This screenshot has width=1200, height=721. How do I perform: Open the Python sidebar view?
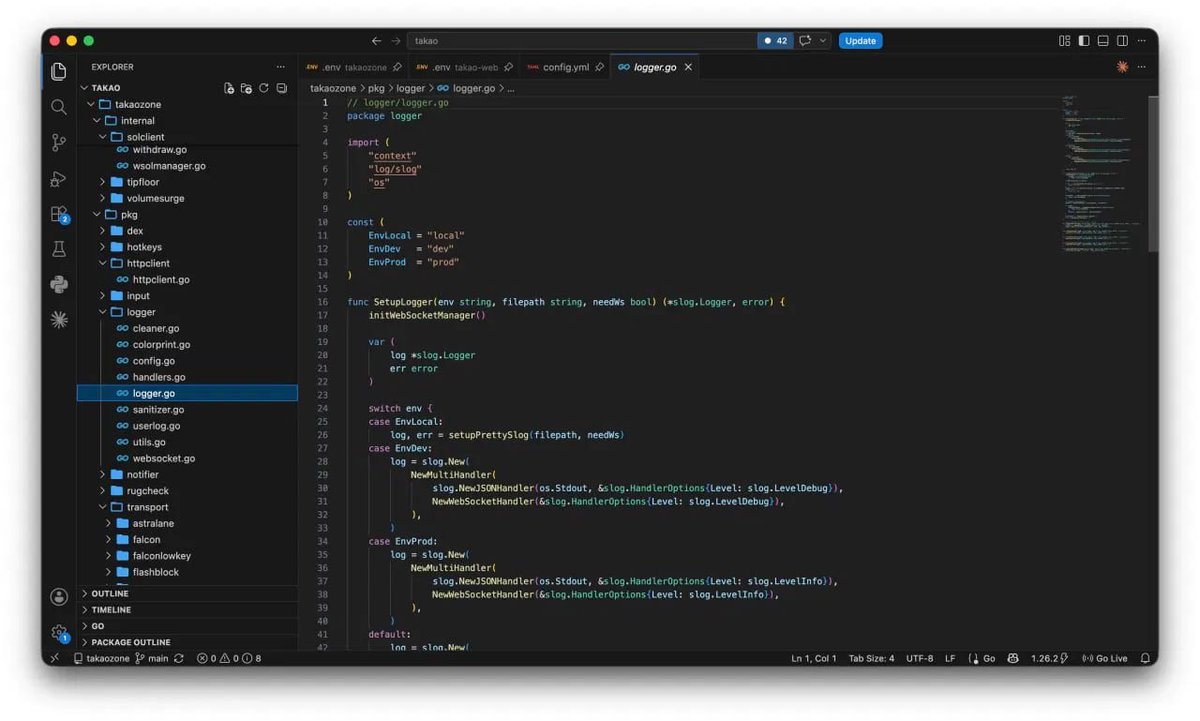[59, 285]
